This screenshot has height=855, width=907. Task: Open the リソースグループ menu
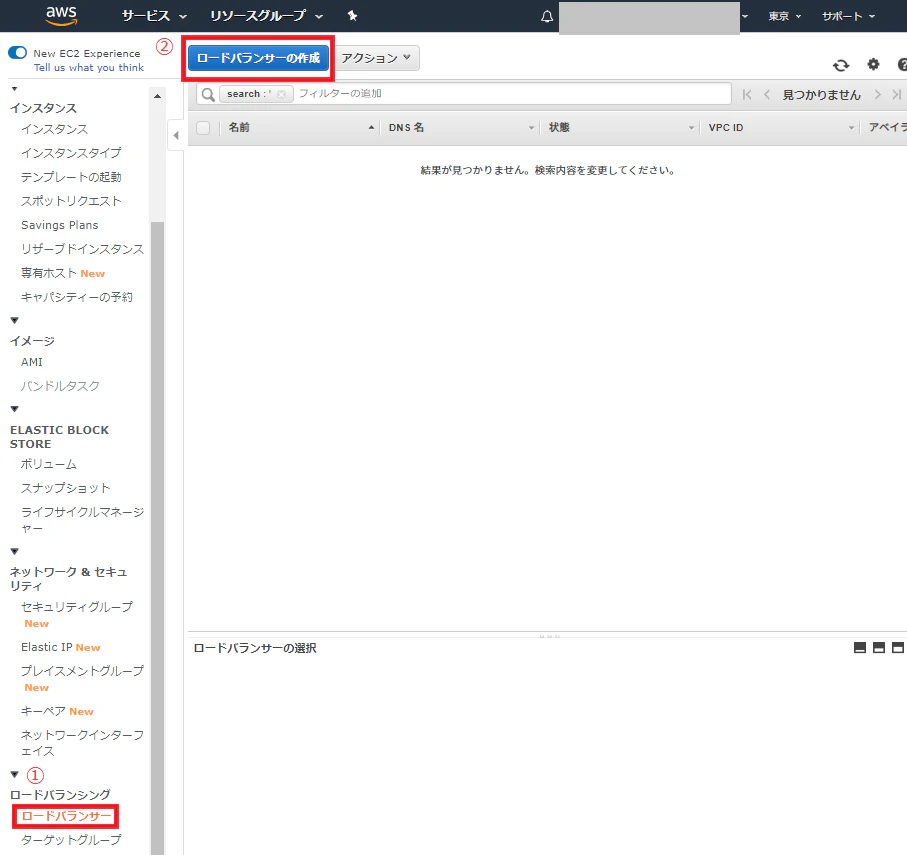point(266,16)
